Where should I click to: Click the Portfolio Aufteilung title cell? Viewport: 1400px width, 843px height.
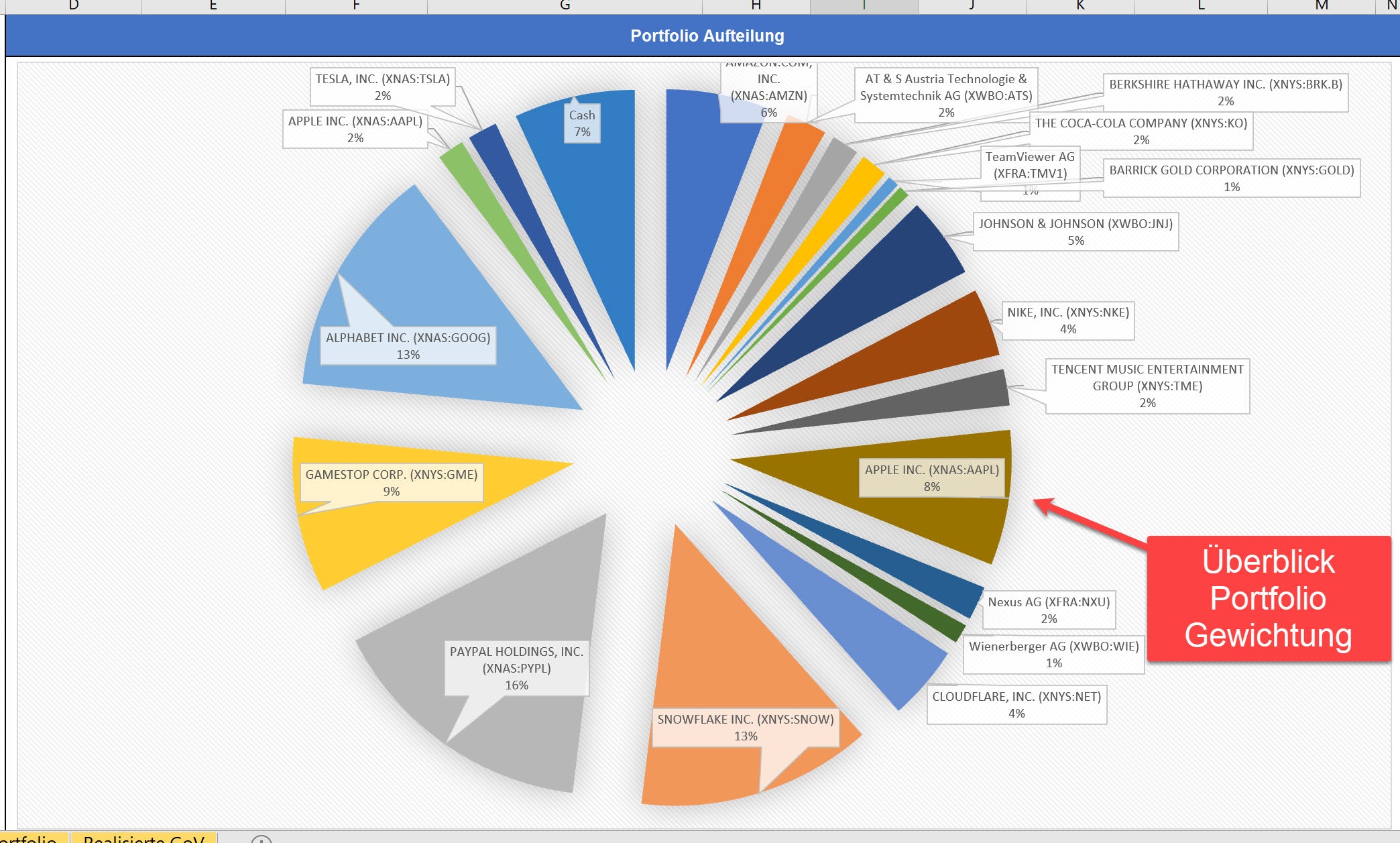coord(707,36)
